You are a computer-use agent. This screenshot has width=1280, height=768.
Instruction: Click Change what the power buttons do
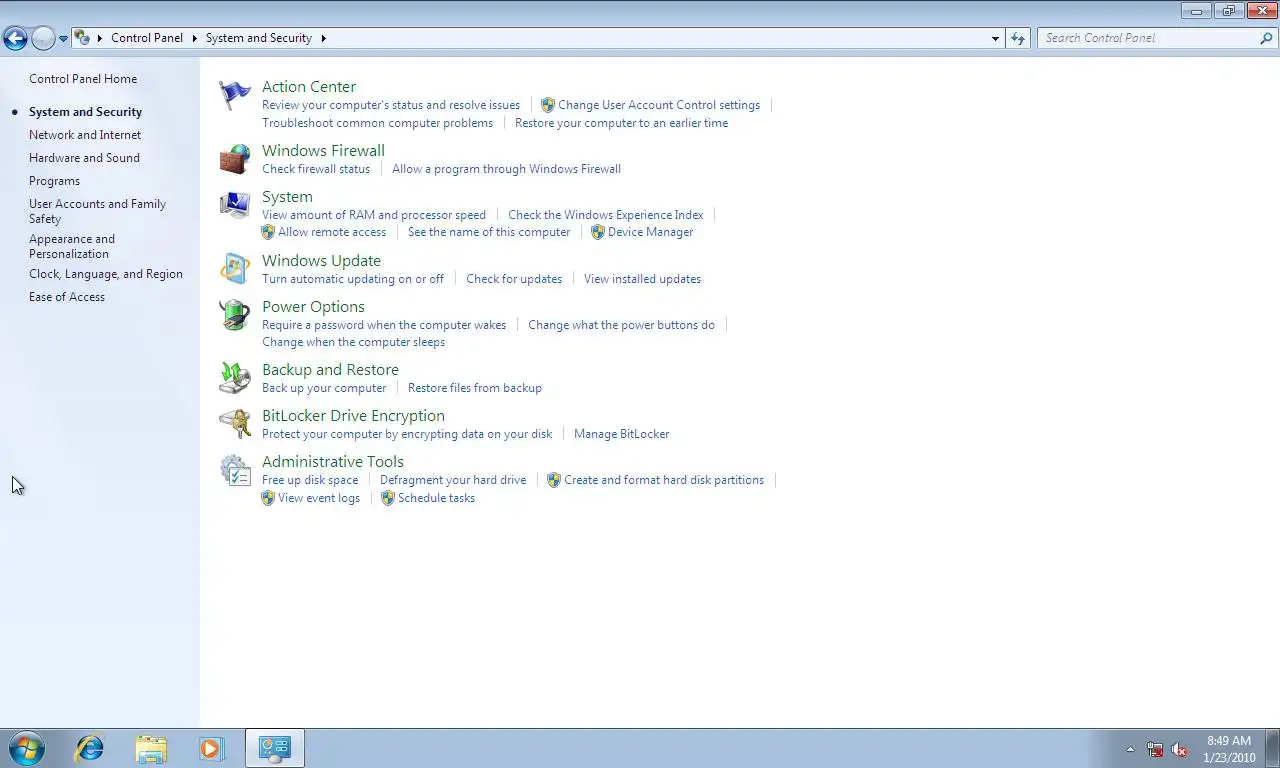point(621,325)
